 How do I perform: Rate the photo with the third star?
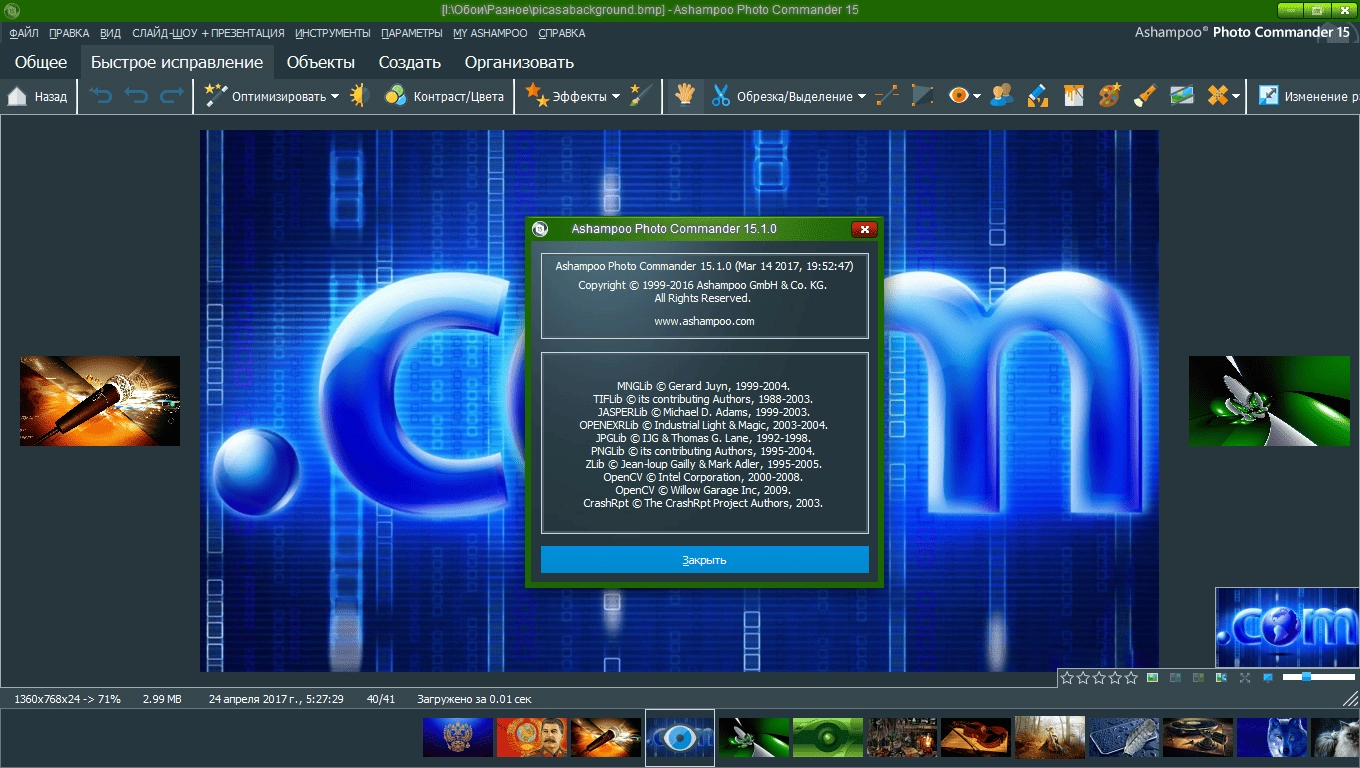1099,678
